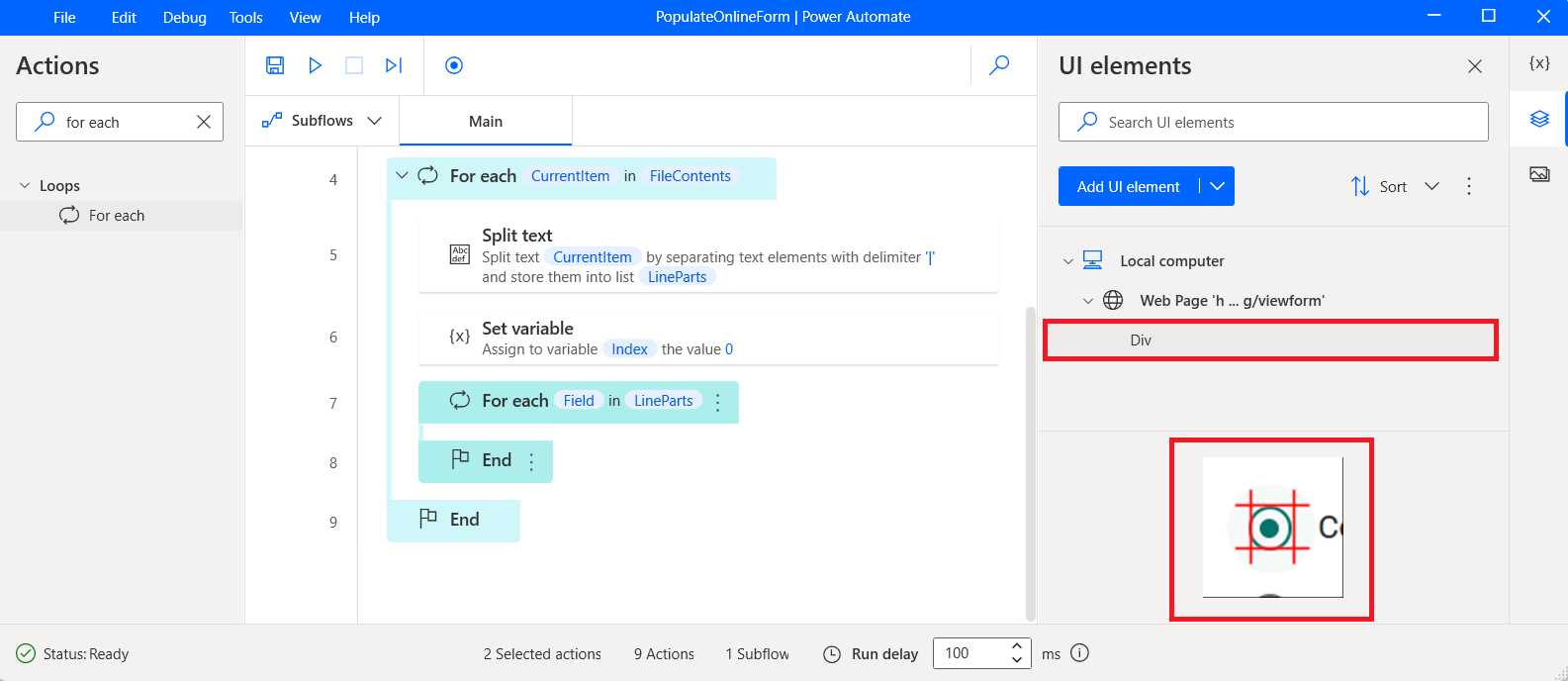Click the Web Page globe icon
This screenshot has width=1568, height=681.
click(x=1113, y=300)
